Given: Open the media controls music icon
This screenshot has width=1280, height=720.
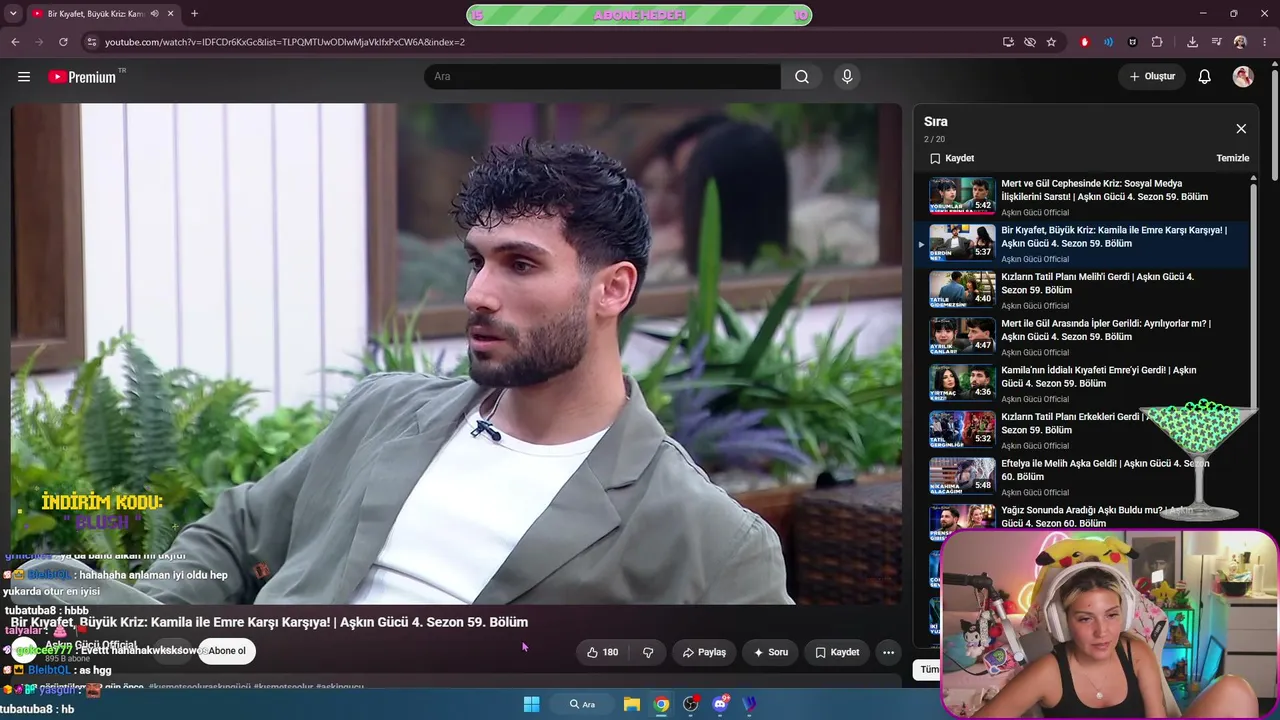Looking at the screenshot, I should click(x=1216, y=42).
